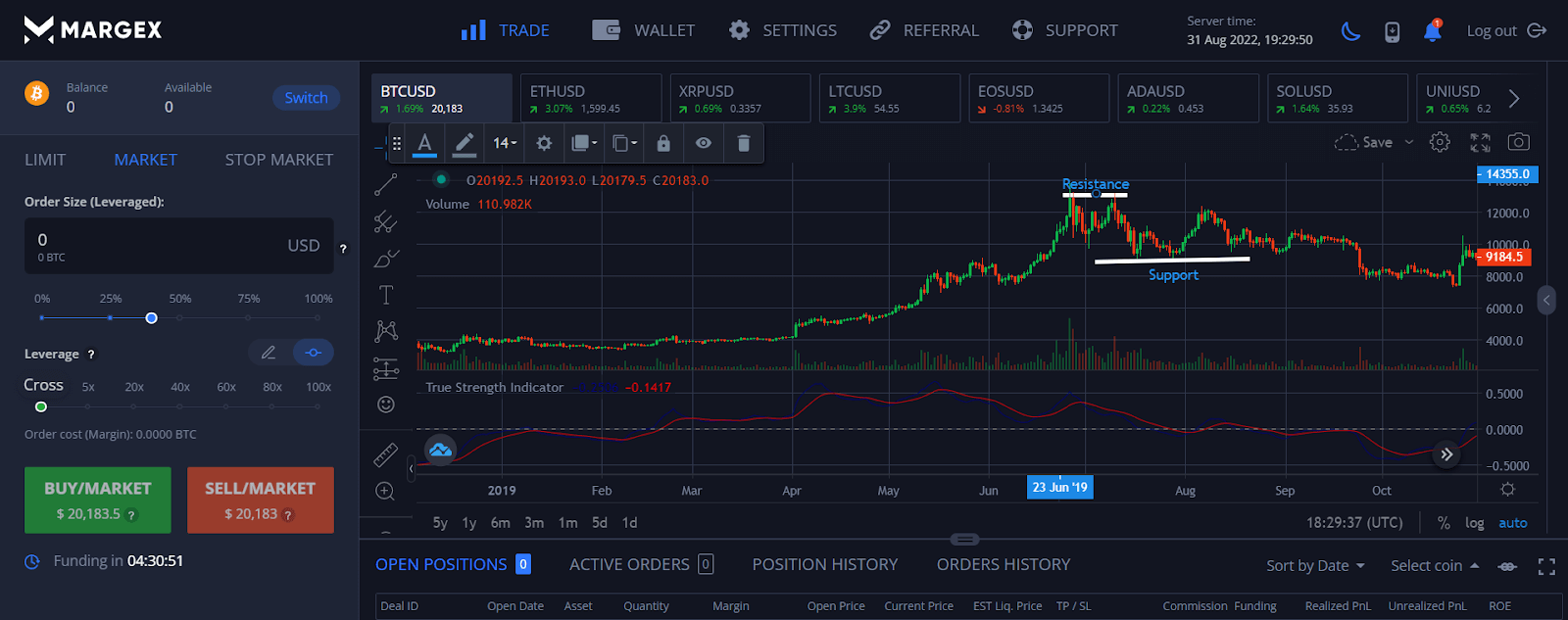Screen dimensions: 1568x620
Task: Click the order size slider handle
Action: [151, 318]
